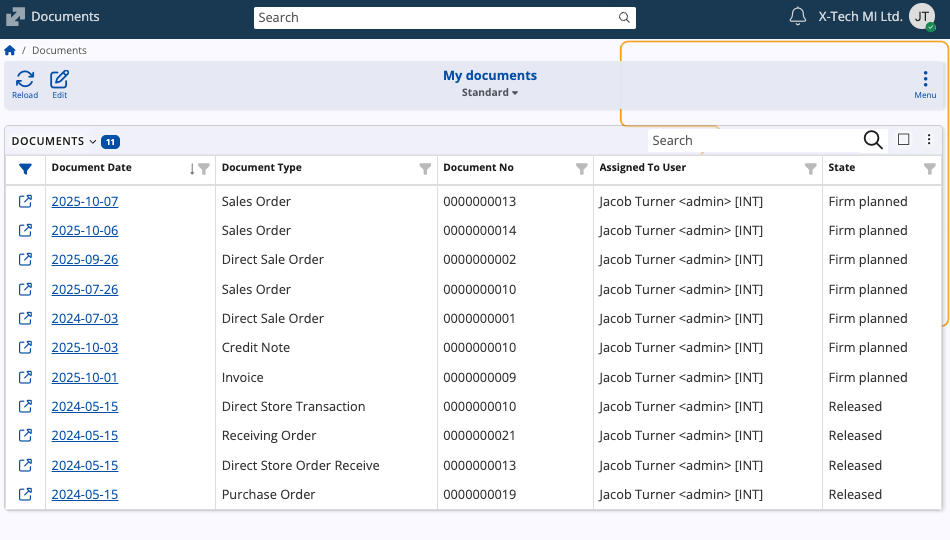
Task: Toggle the square checkbox beside table search
Action: pyautogui.click(x=904, y=140)
